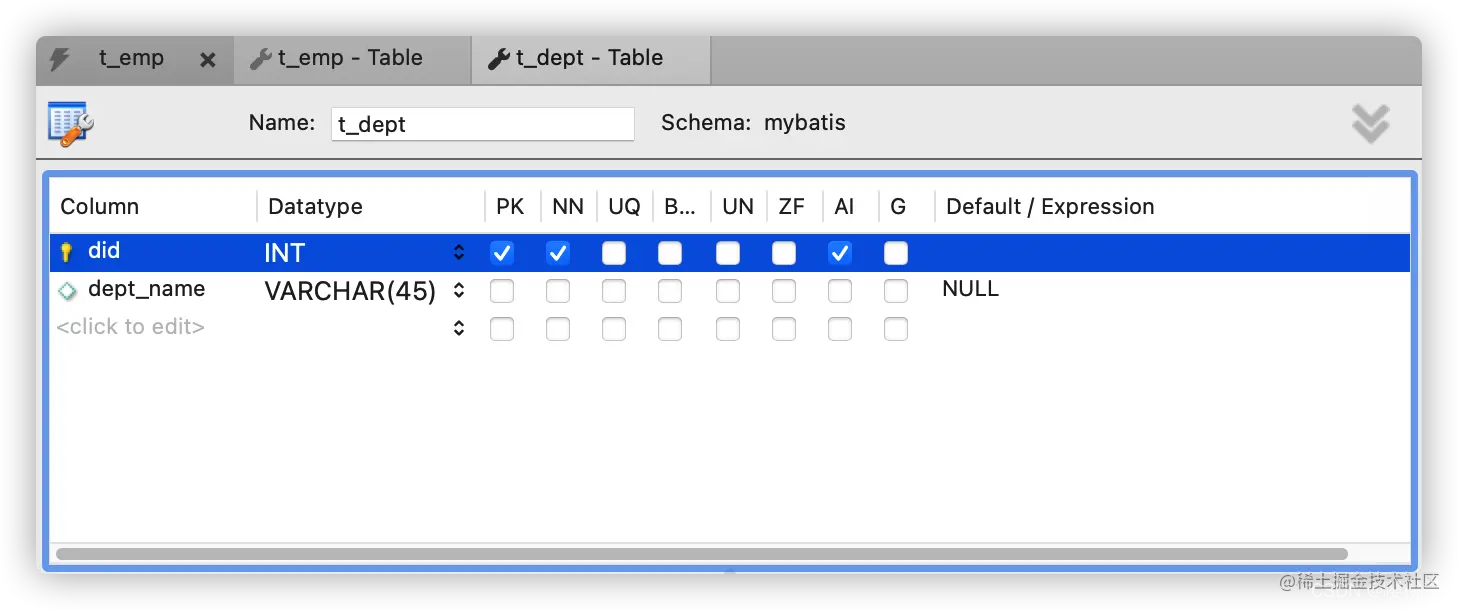Click the B... column header
The width and height of the screenshot is (1458, 610).
point(680,207)
